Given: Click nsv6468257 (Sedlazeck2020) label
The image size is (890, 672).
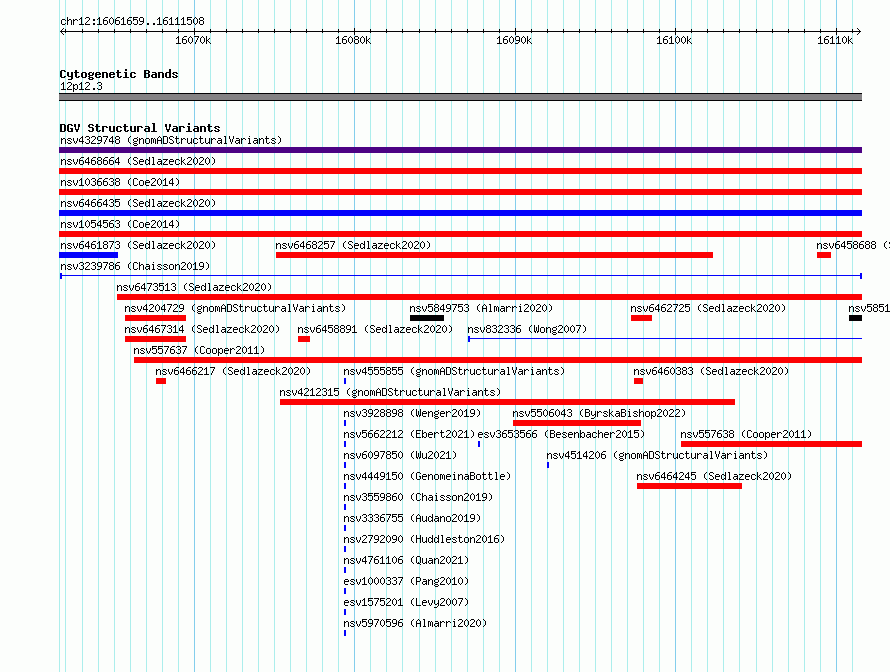Looking at the screenshot, I should pos(353,245).
